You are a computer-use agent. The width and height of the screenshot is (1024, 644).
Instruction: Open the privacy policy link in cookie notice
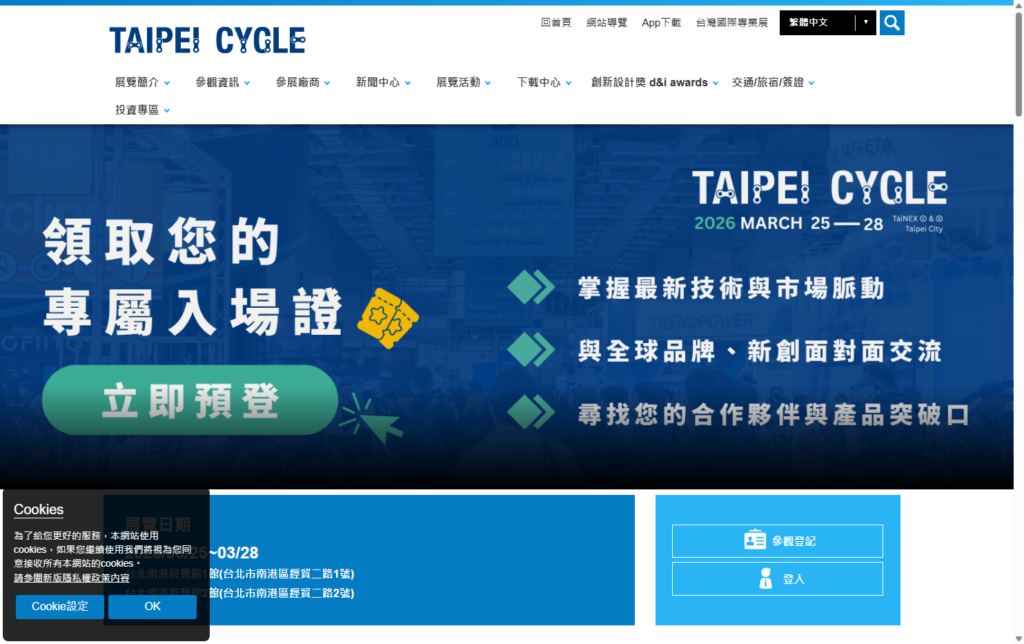pos(71,577)
